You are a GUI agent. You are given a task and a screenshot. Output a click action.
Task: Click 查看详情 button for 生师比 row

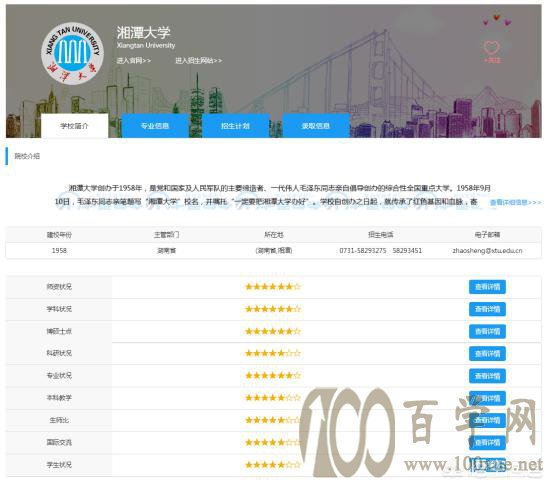(487, 420)
